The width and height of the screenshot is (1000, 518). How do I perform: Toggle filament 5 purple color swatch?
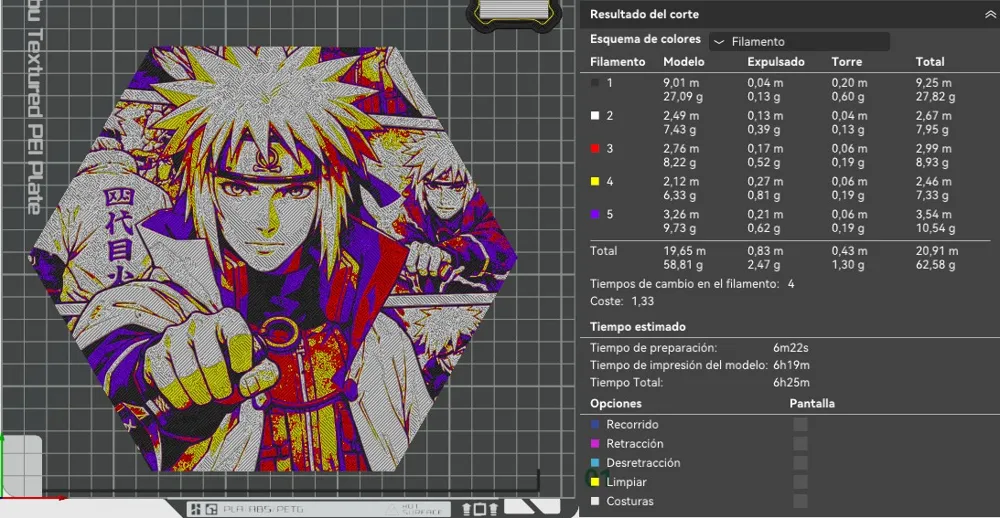[x=595, y=215]
